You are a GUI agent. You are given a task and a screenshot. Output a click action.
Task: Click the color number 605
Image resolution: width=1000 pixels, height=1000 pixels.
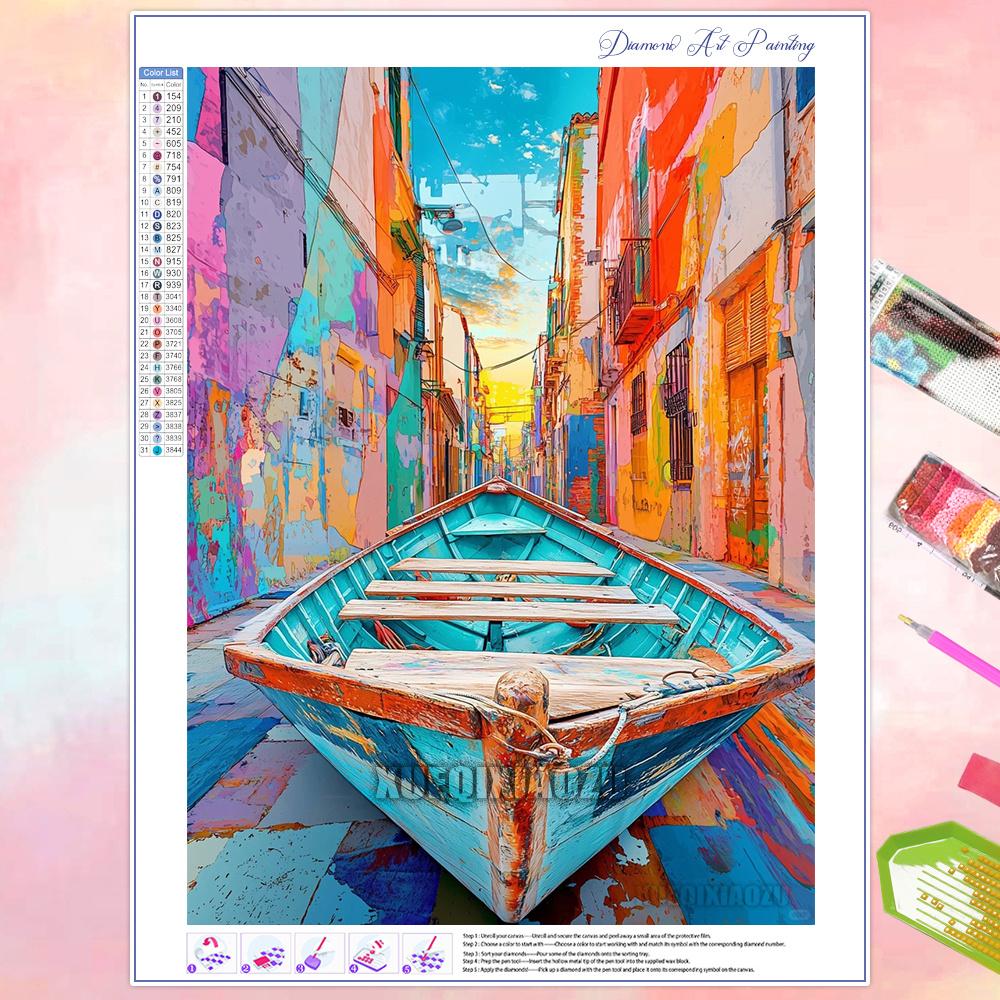tap(173, 143)
